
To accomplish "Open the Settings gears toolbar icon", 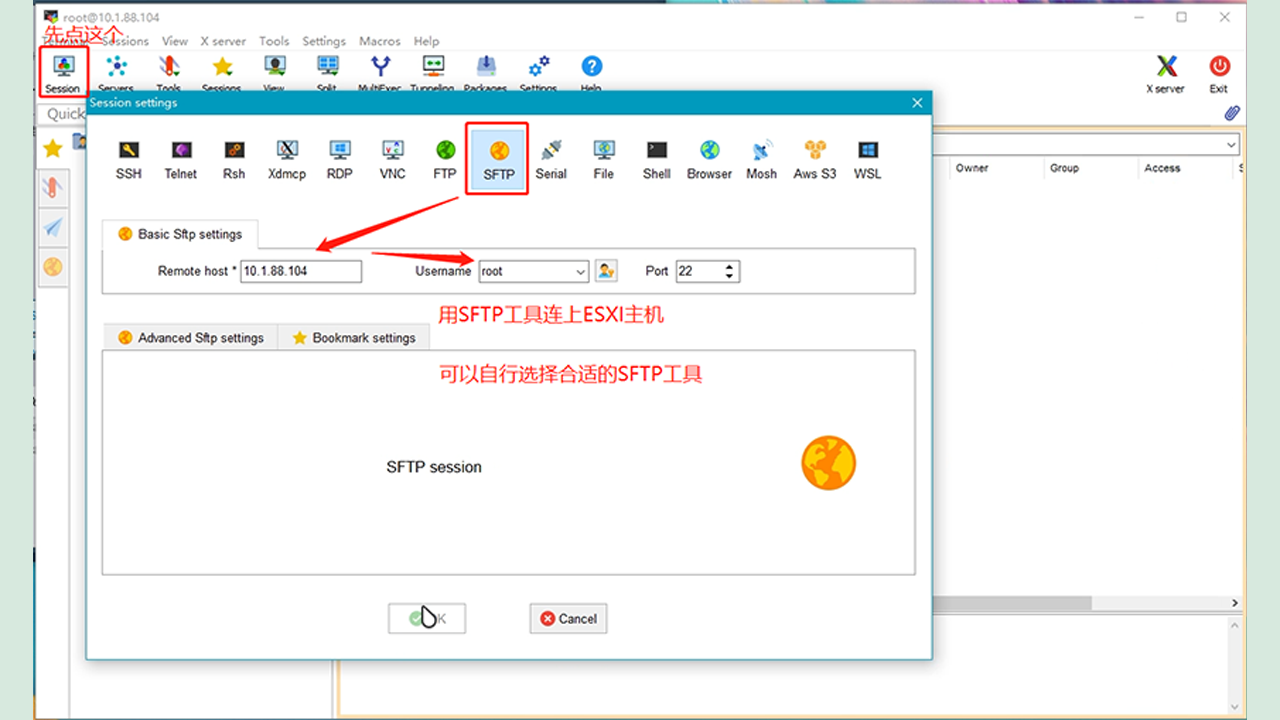I will [539, 73].
